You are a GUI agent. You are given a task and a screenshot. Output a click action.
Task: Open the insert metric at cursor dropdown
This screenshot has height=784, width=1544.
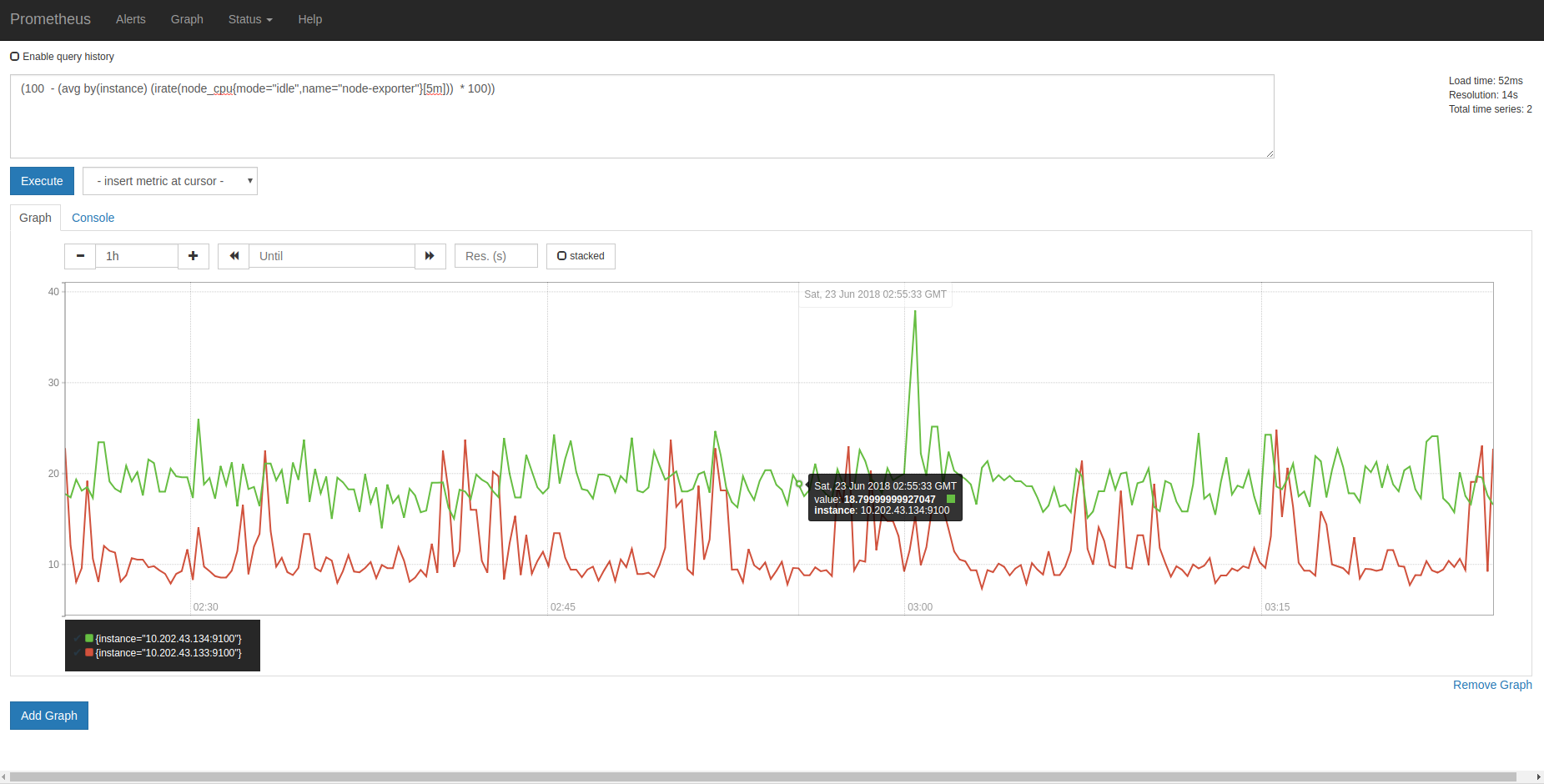pyautogui.click(x=169, y=181)
